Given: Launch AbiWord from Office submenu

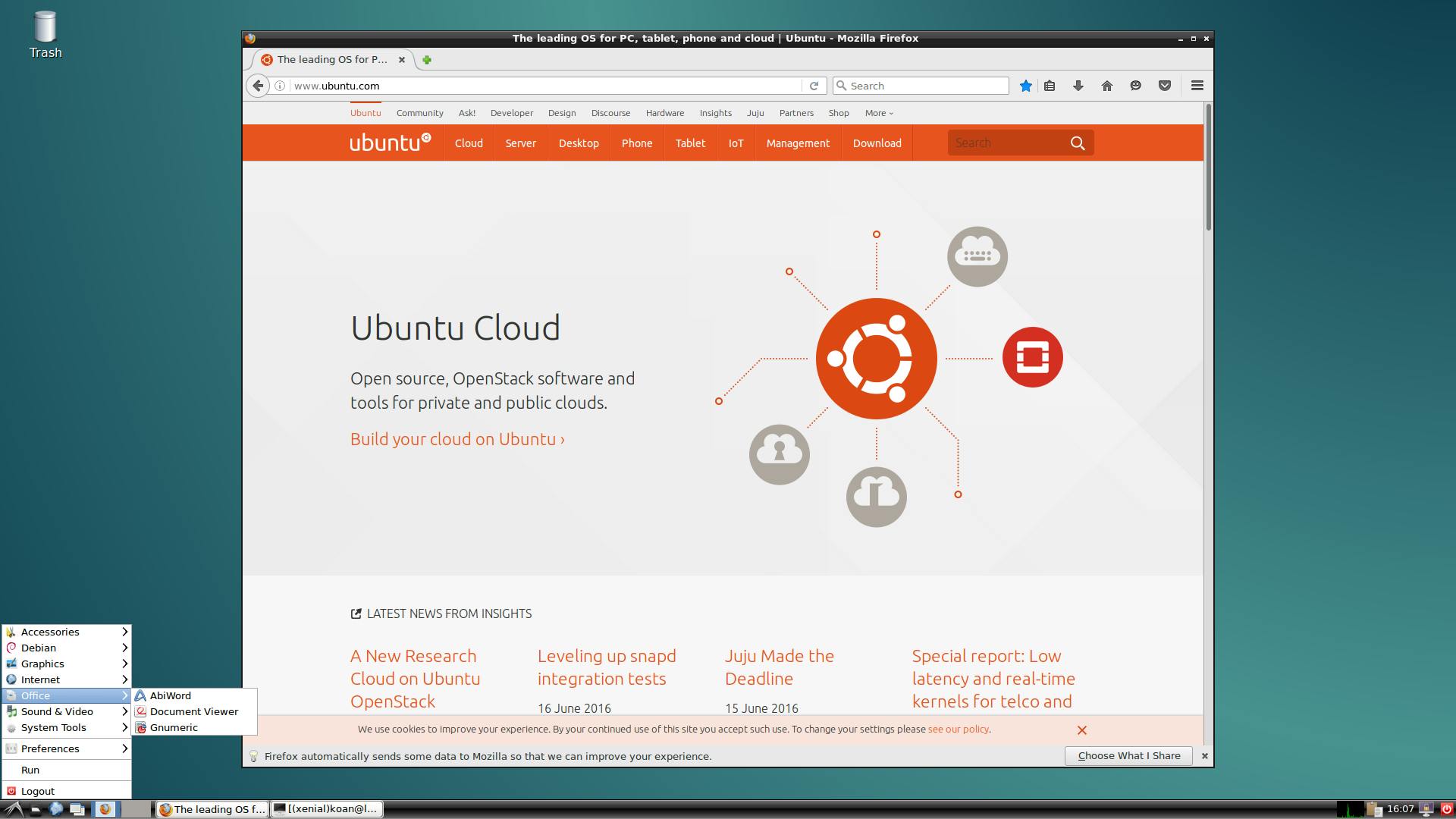Looking at the screenshot, I should (171, 695).
